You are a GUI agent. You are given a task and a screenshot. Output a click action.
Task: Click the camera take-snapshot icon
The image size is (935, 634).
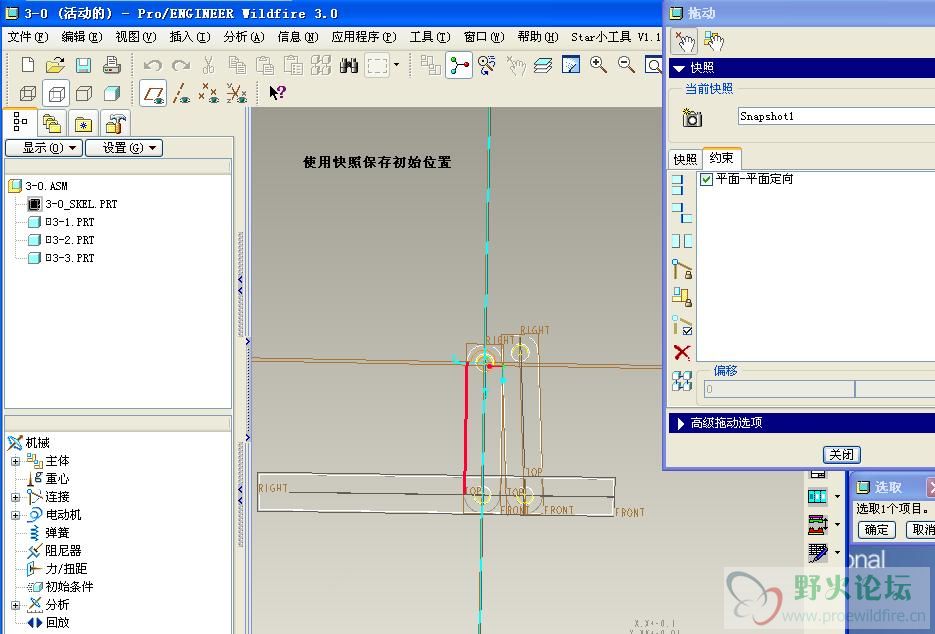(x=692, y=117)
